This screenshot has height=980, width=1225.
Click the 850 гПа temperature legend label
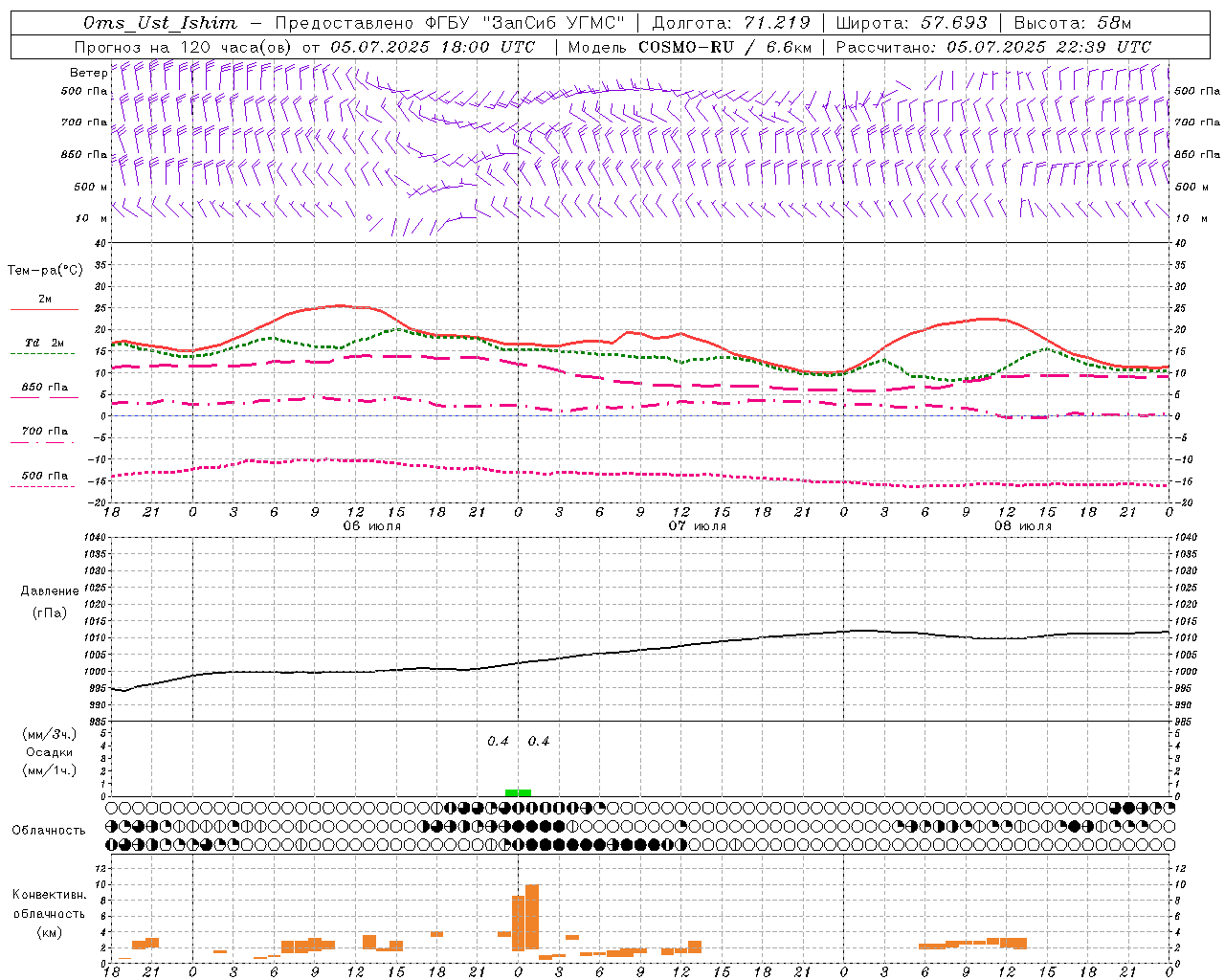[45, 388]
